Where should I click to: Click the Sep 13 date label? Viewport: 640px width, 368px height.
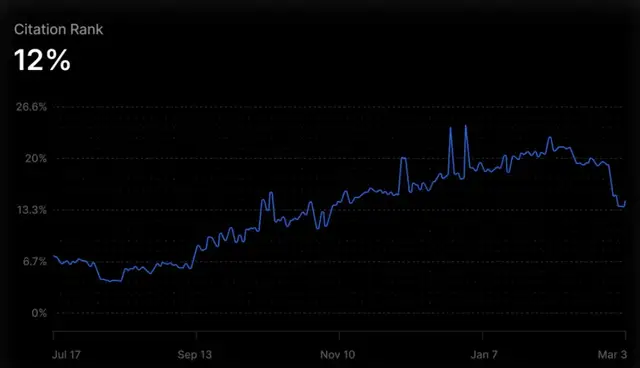(x=195, y=355)
